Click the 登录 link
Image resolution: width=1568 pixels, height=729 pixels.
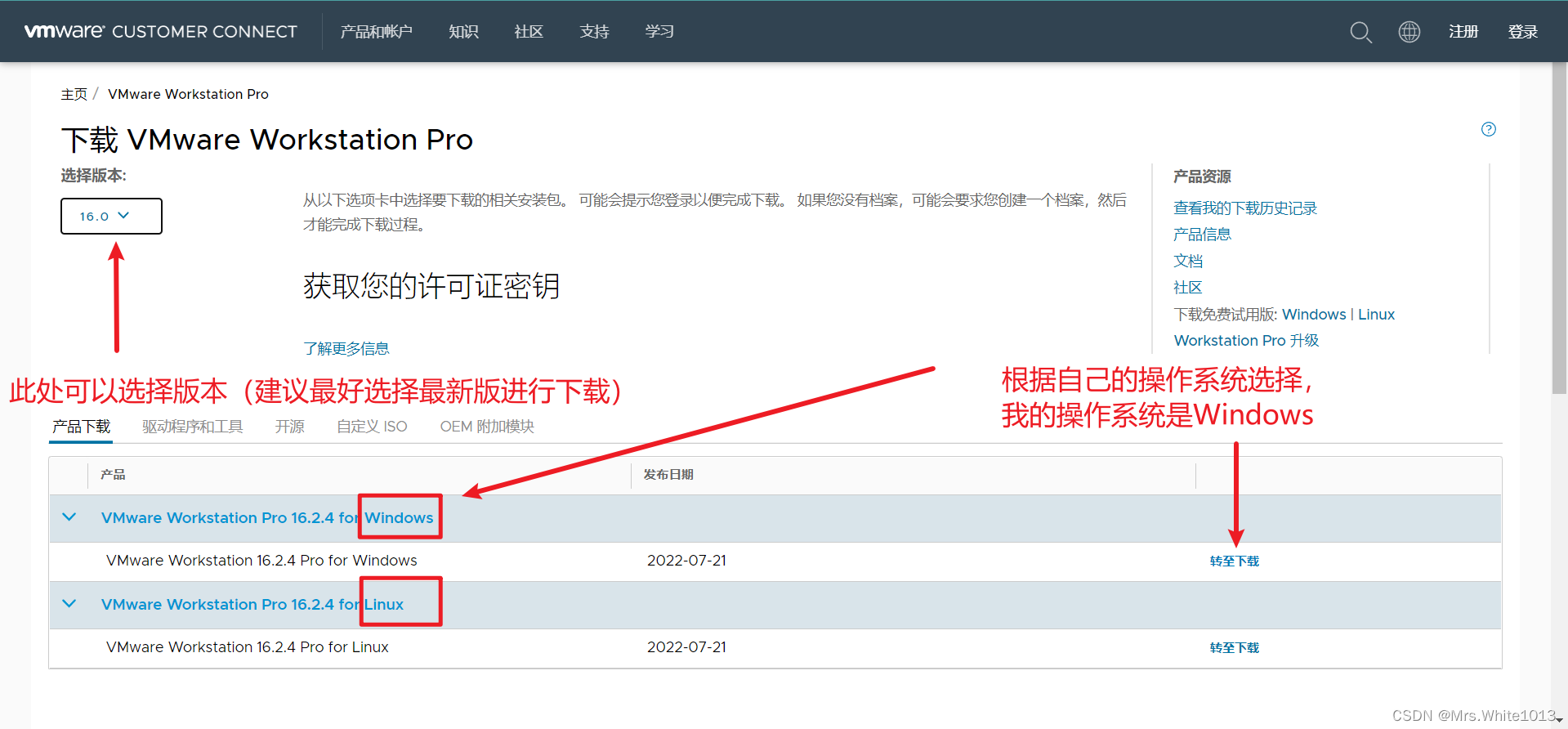click(x=1523, y=32)
